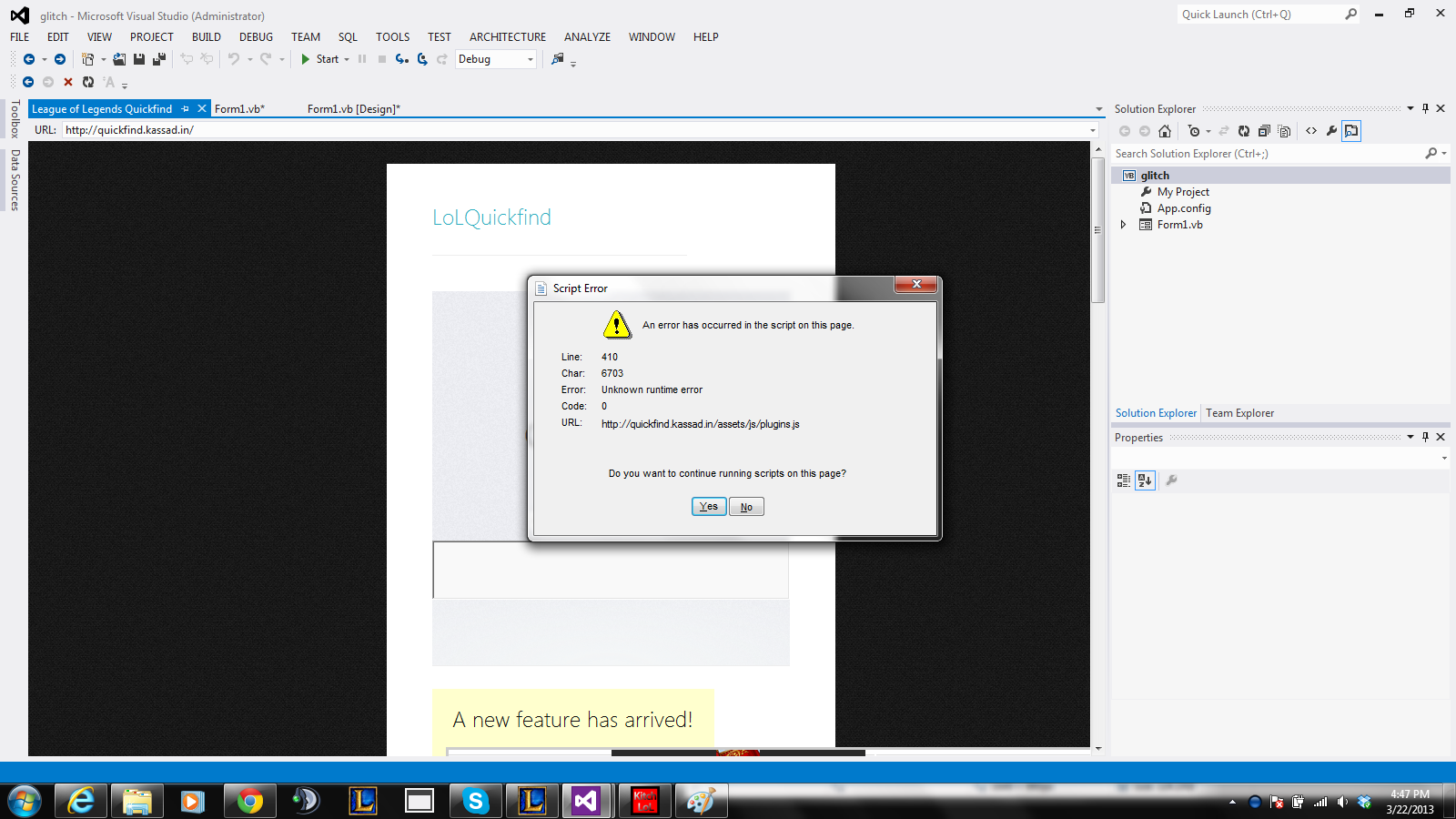This screenshot has width=1456, height=819.
Task: Open the PROJECT menu
Action: pos(152,37)
